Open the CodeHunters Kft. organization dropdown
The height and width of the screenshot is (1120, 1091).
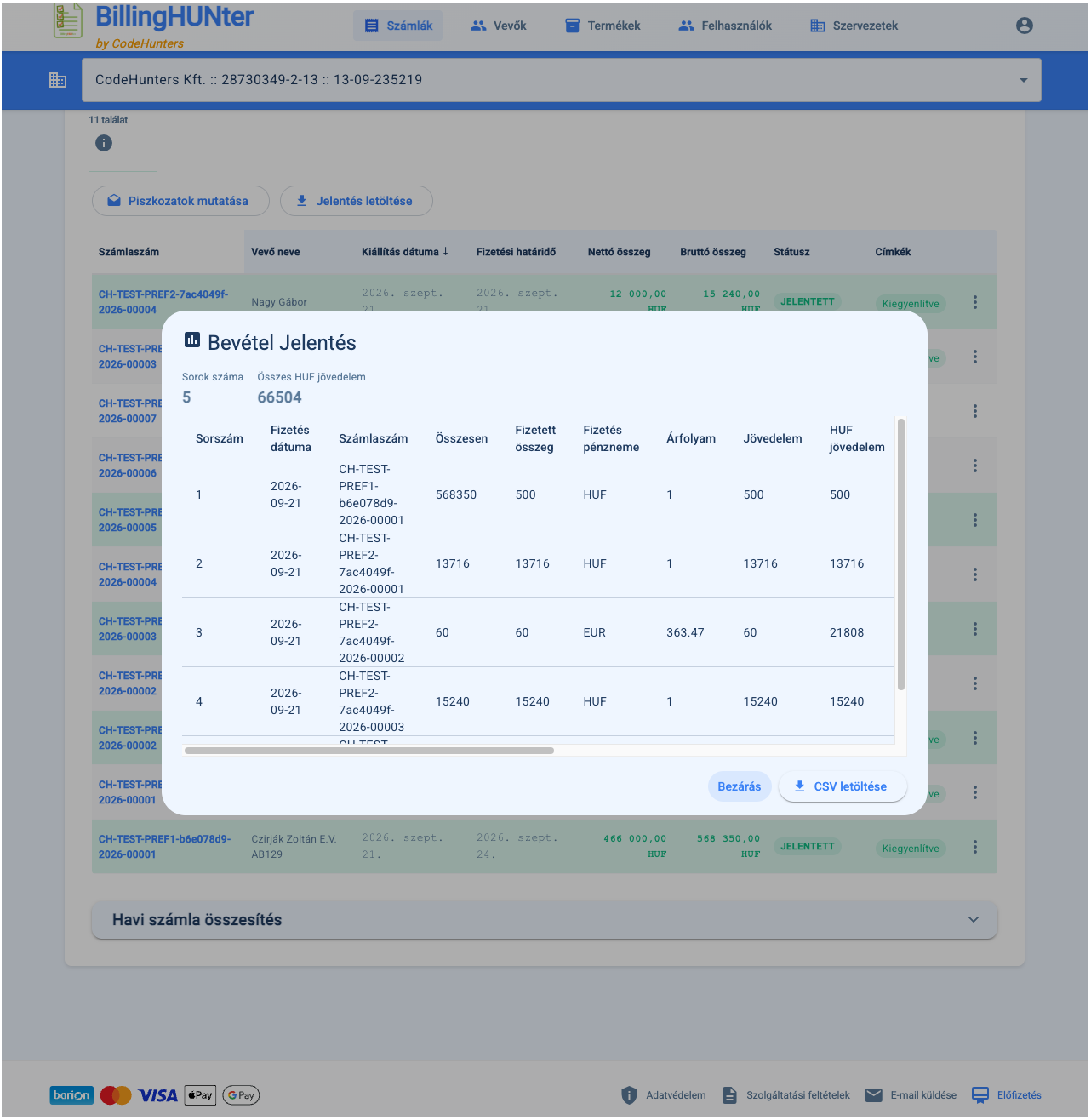pyautogui.click(x=562, y=80)
